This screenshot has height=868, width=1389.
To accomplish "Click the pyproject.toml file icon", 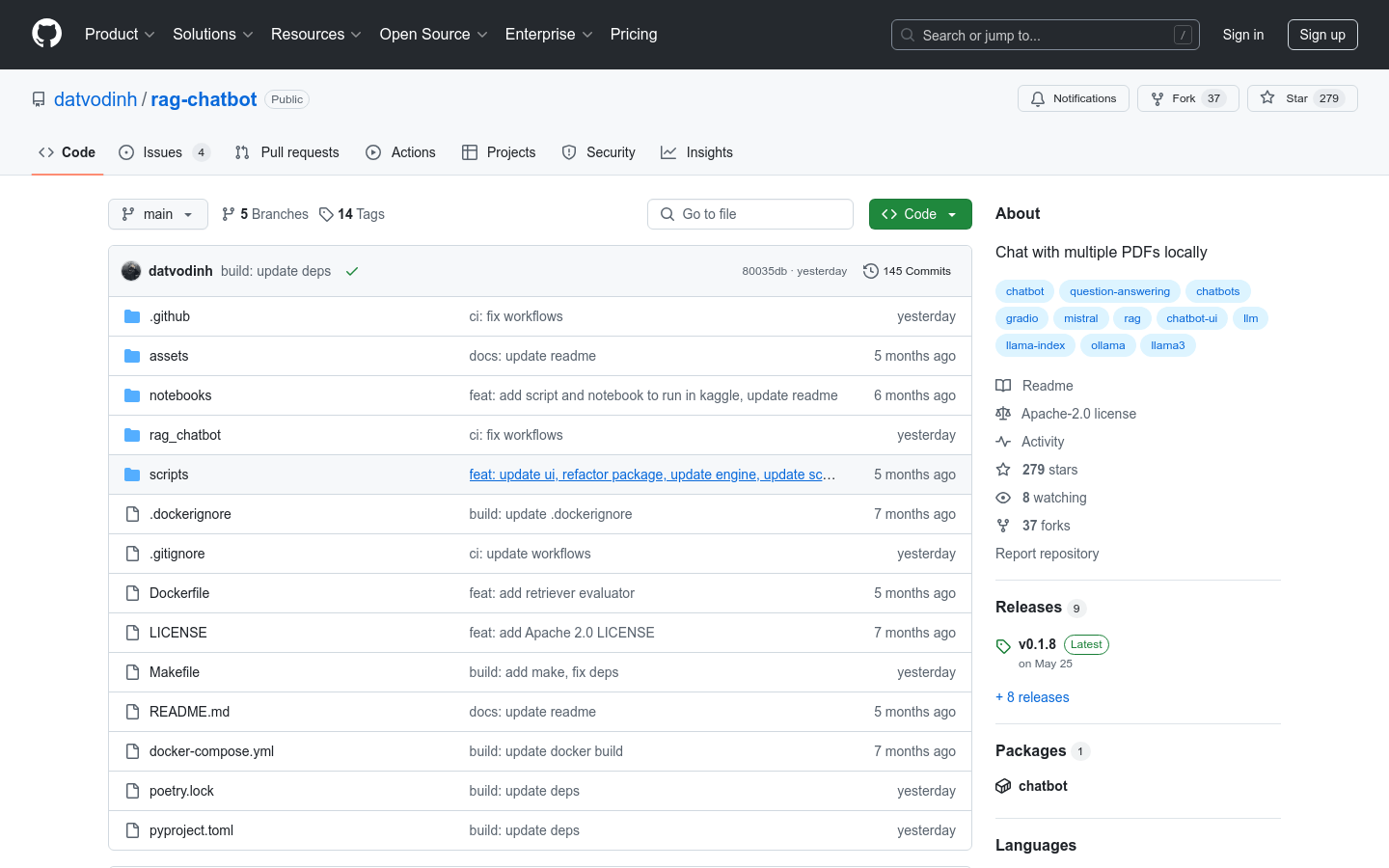I will [132, 830].
